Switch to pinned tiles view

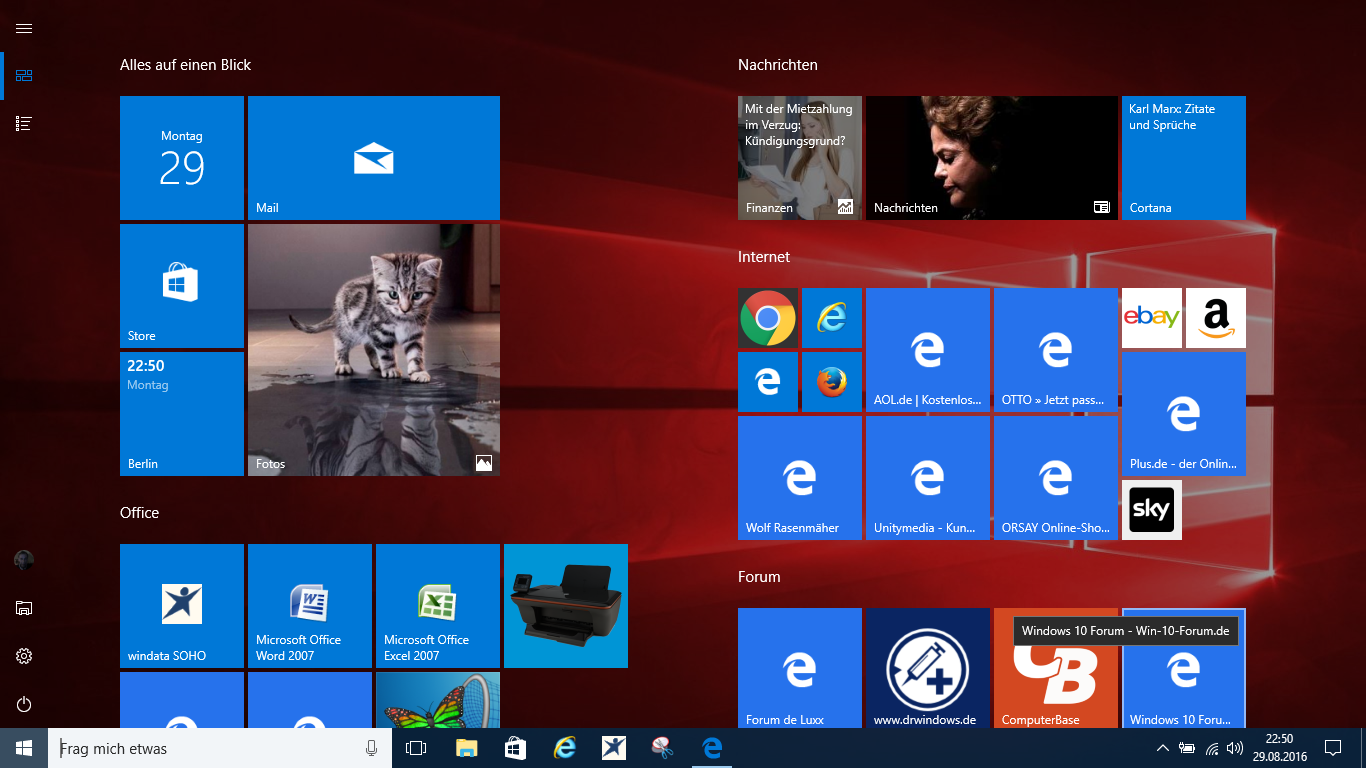click(24, 76)
